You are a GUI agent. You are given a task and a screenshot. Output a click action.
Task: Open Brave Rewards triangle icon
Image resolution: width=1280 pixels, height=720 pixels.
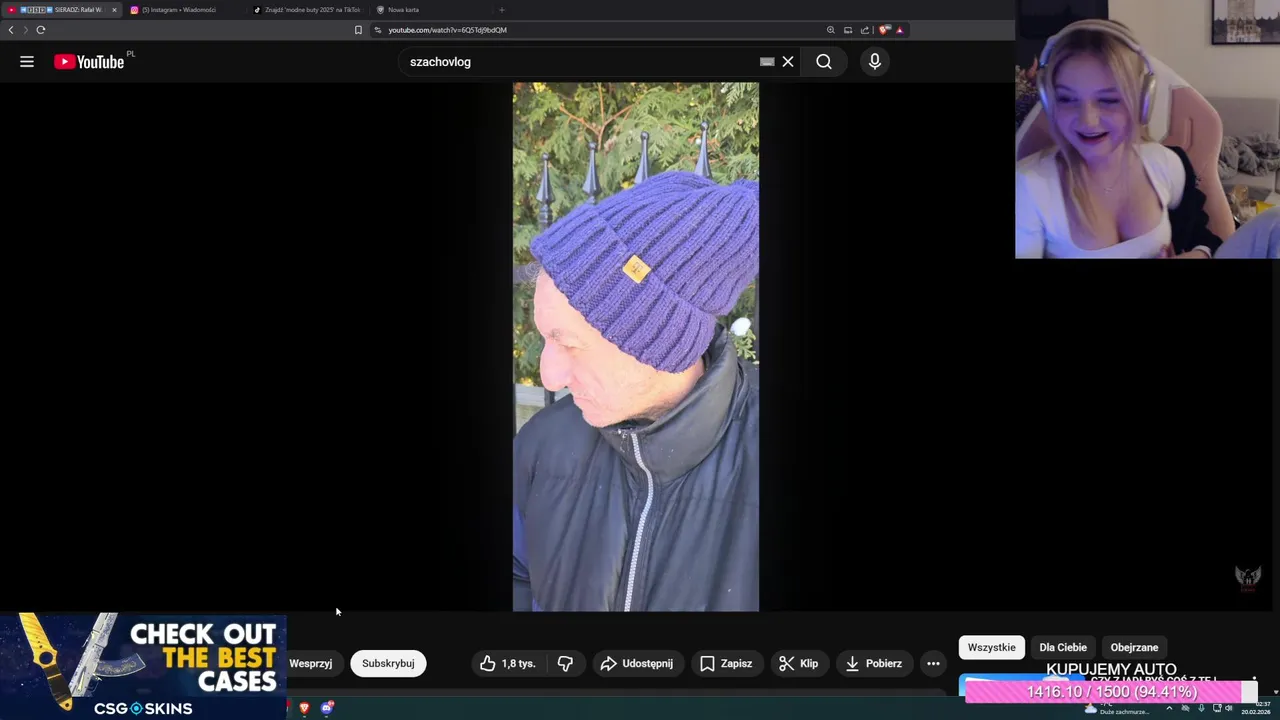tap(899, 30)
